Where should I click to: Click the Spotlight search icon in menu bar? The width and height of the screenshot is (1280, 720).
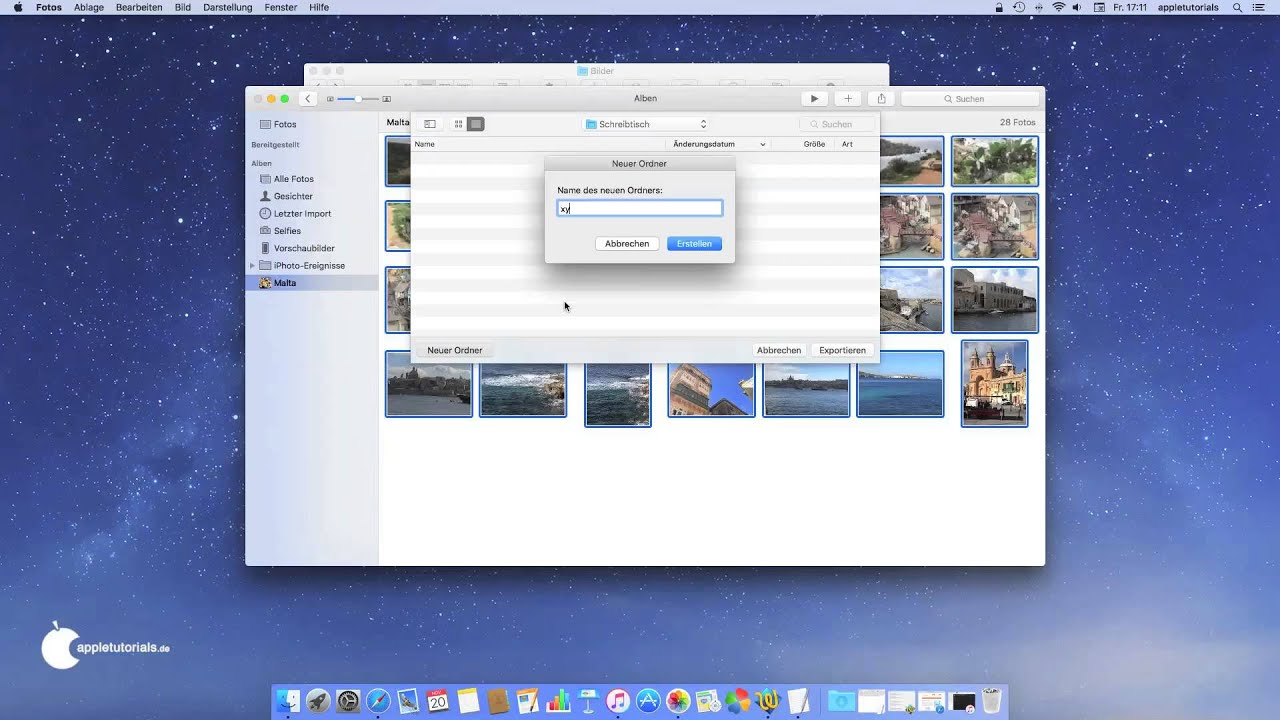[x=1236, y=7]
